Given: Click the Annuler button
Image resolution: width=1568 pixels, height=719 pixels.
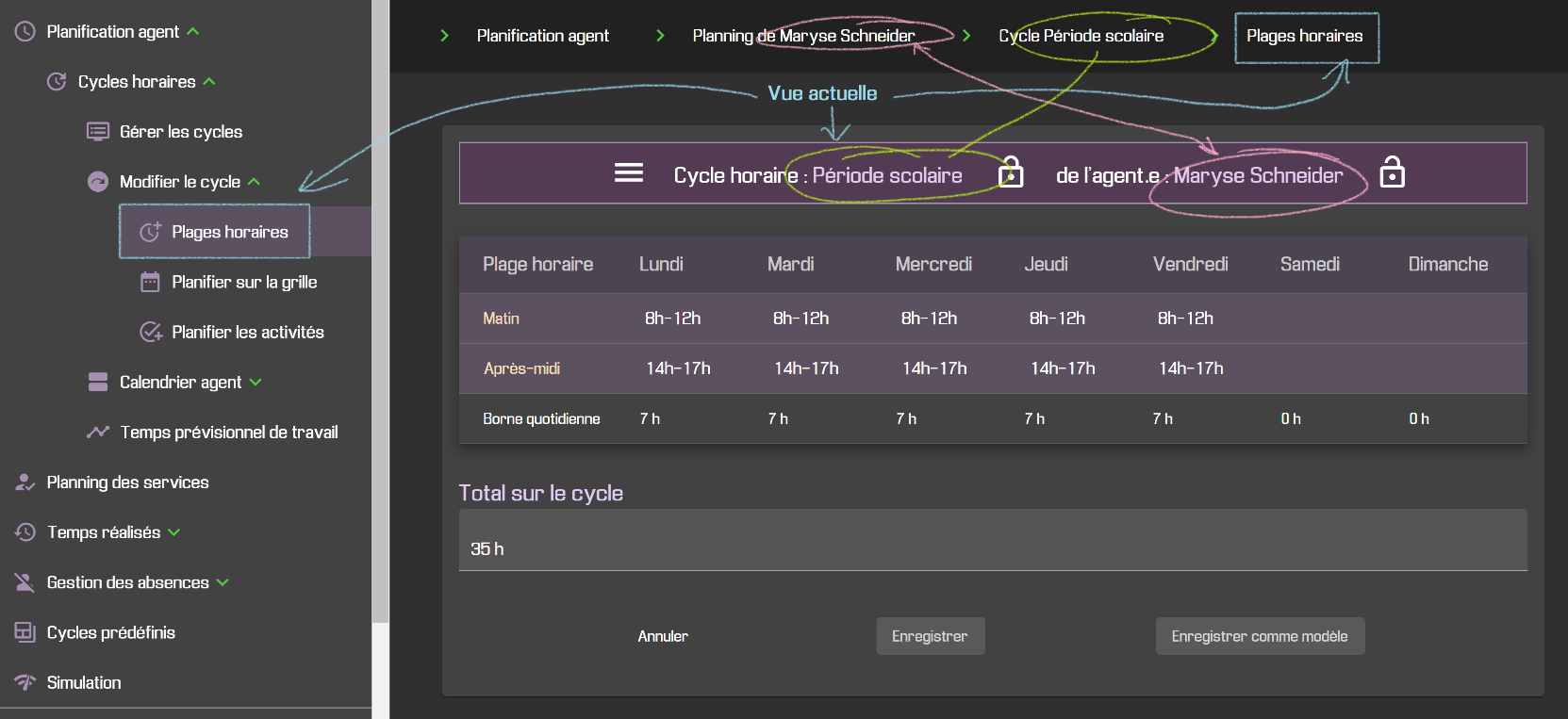Looking at the screenshot, I should click(663, 636).
